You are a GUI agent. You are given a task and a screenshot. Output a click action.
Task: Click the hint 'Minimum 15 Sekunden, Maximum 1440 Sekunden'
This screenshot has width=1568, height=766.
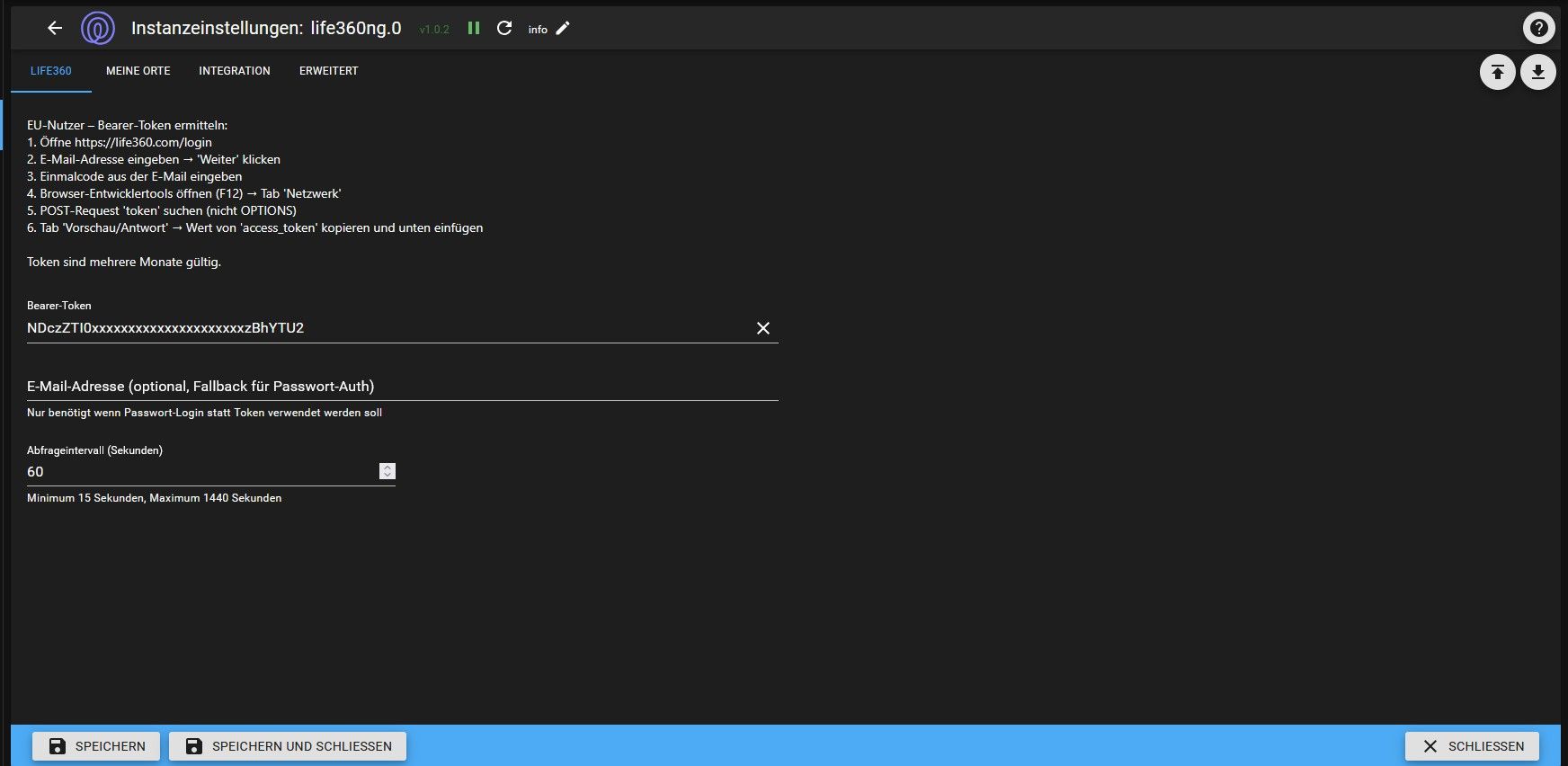click(155, 498)
